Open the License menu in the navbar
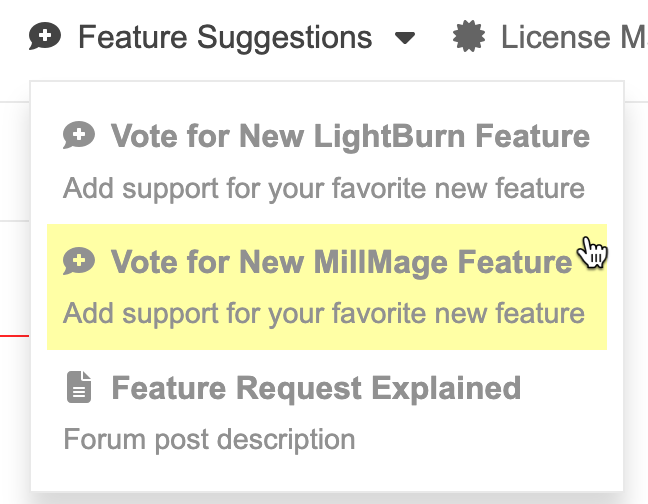The width and height of the screenshot is (648, 504). [572, 38]
